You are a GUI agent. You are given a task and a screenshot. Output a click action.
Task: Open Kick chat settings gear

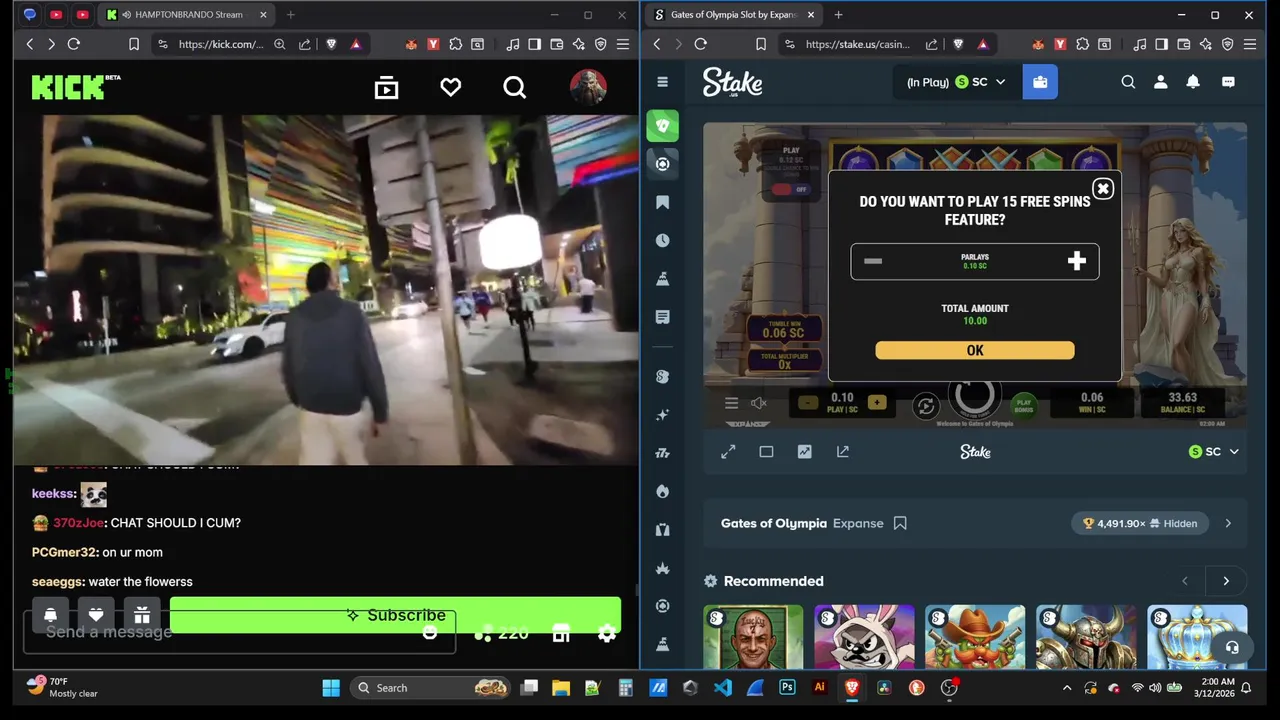coord(607,634)
